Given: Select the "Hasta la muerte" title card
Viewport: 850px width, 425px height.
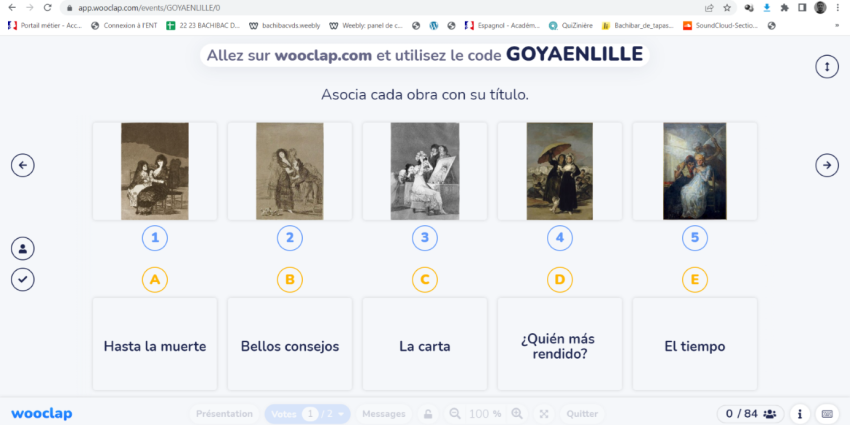Looking at the screenshot, I should [x=155, y=346].
